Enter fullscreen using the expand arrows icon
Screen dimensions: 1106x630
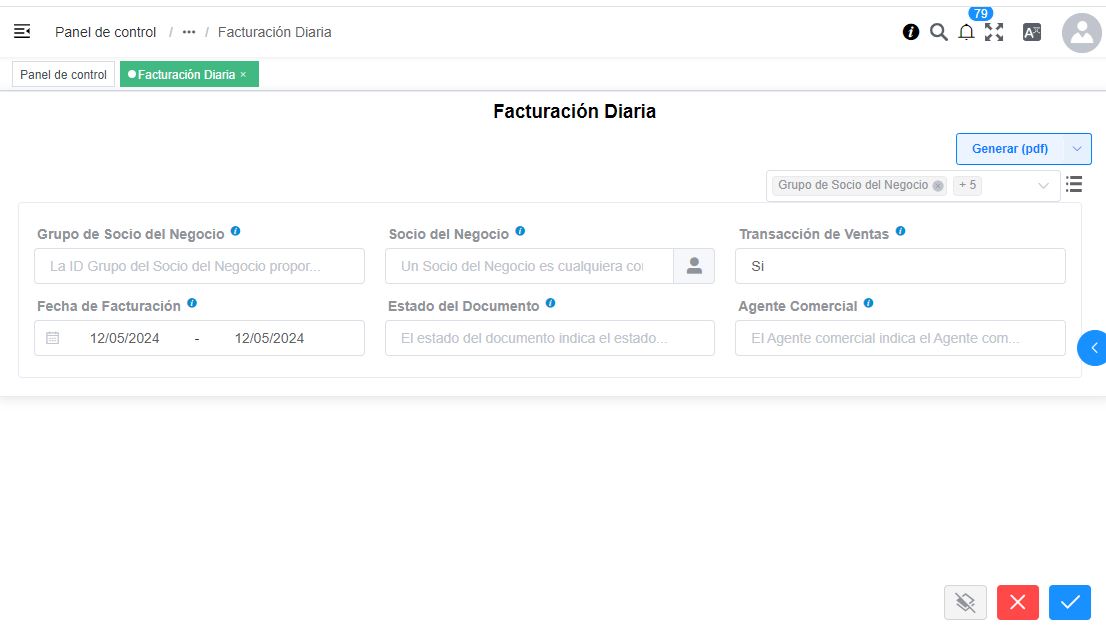pos(994,31)
